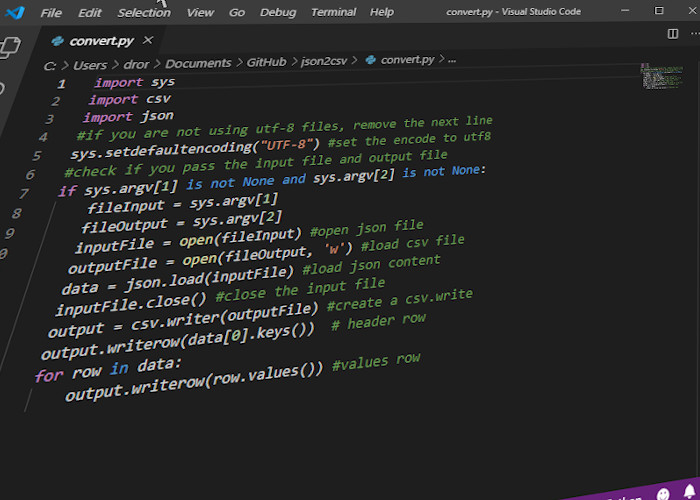Image resolution: width=700 pixels, height=500 pixels.
Task: Click the Documents breadcrumb segment
Action: pyautogui.click(x=198, y=63)
